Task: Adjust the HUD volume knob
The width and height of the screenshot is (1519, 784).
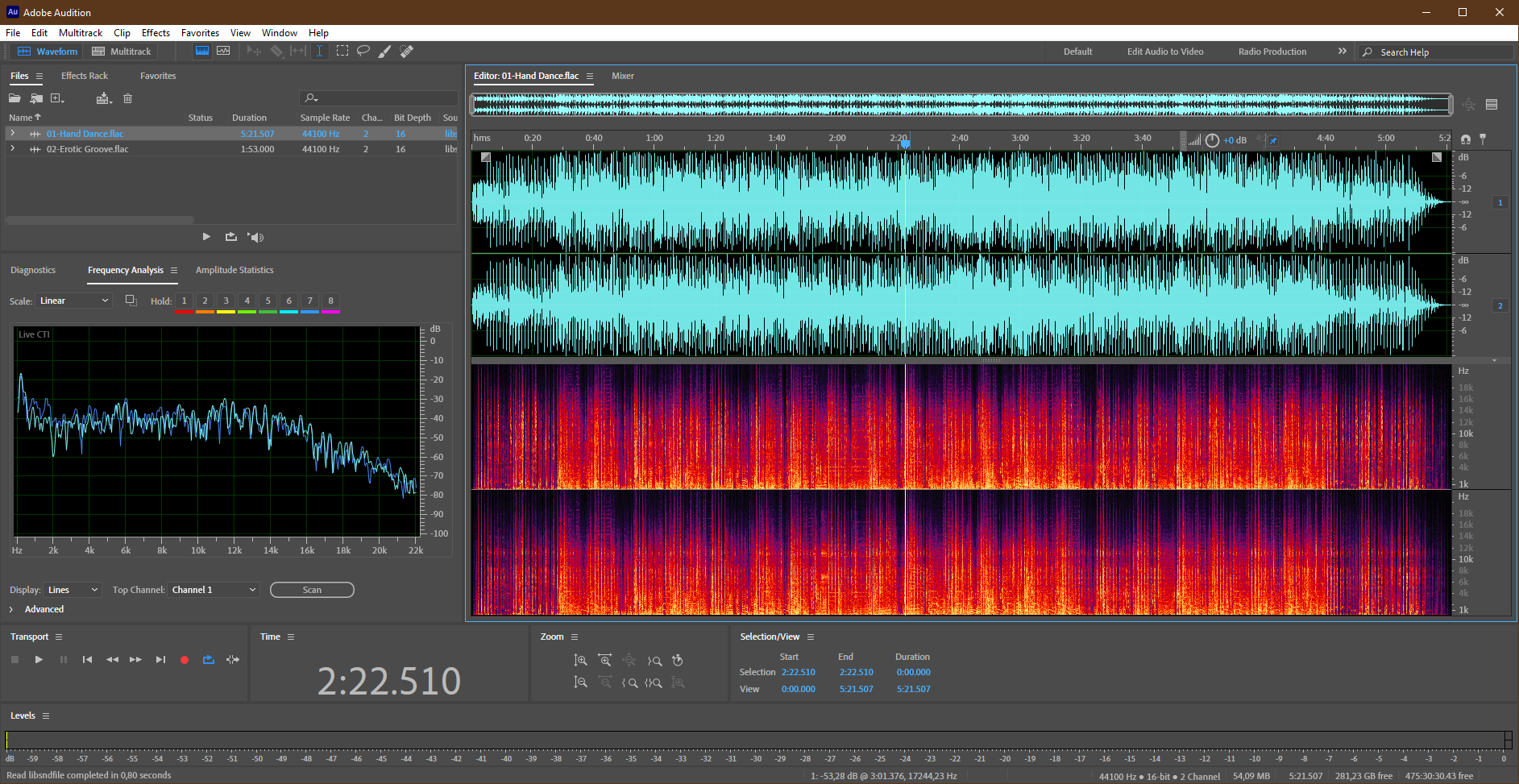Action: [x=1212, y=140]
